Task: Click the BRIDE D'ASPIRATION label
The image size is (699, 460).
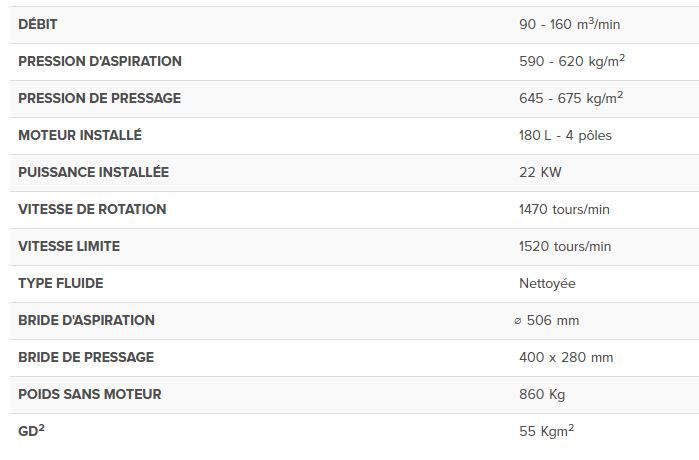Action: [x=86, y=320]
